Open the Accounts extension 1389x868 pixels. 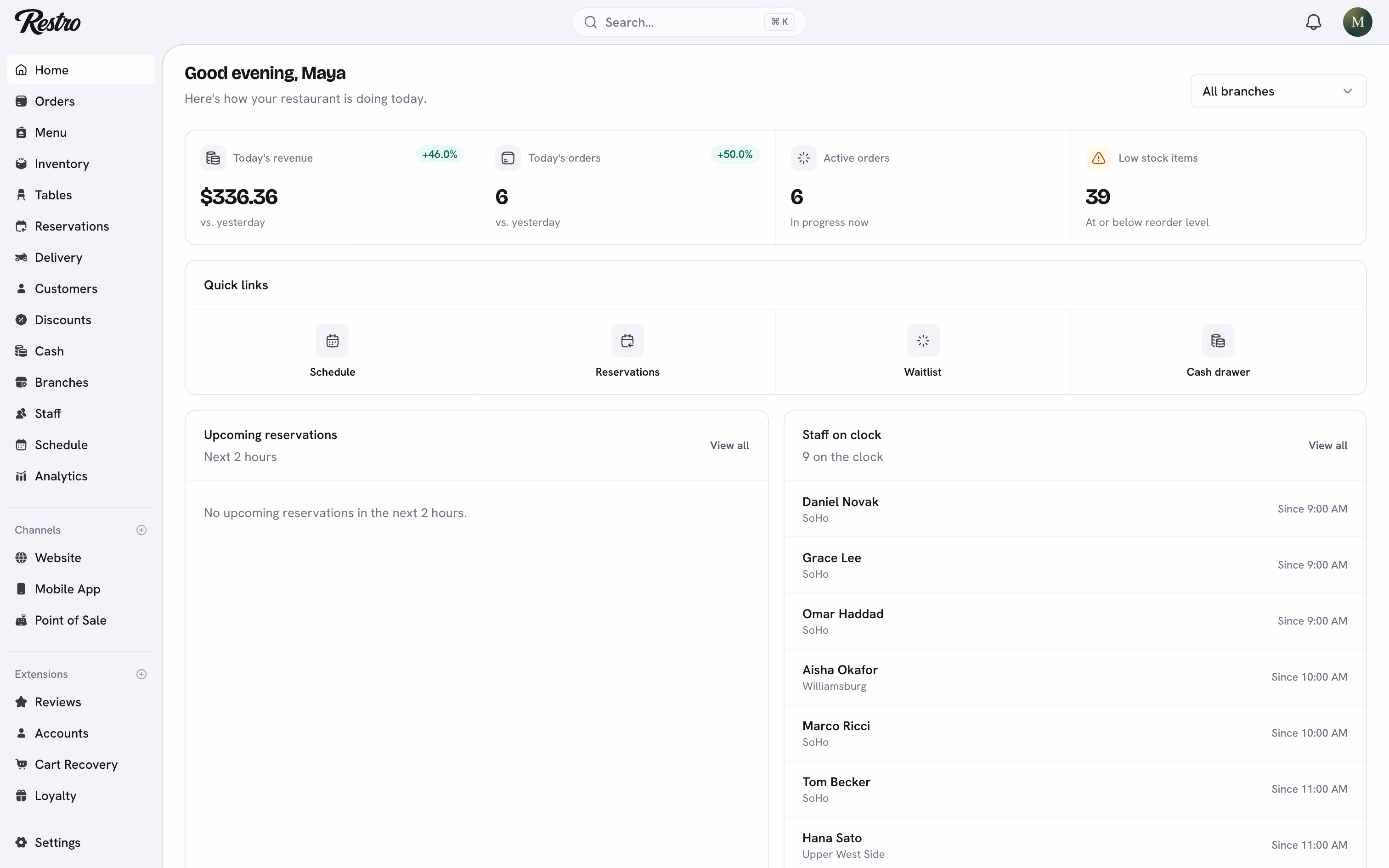point(81,733)
